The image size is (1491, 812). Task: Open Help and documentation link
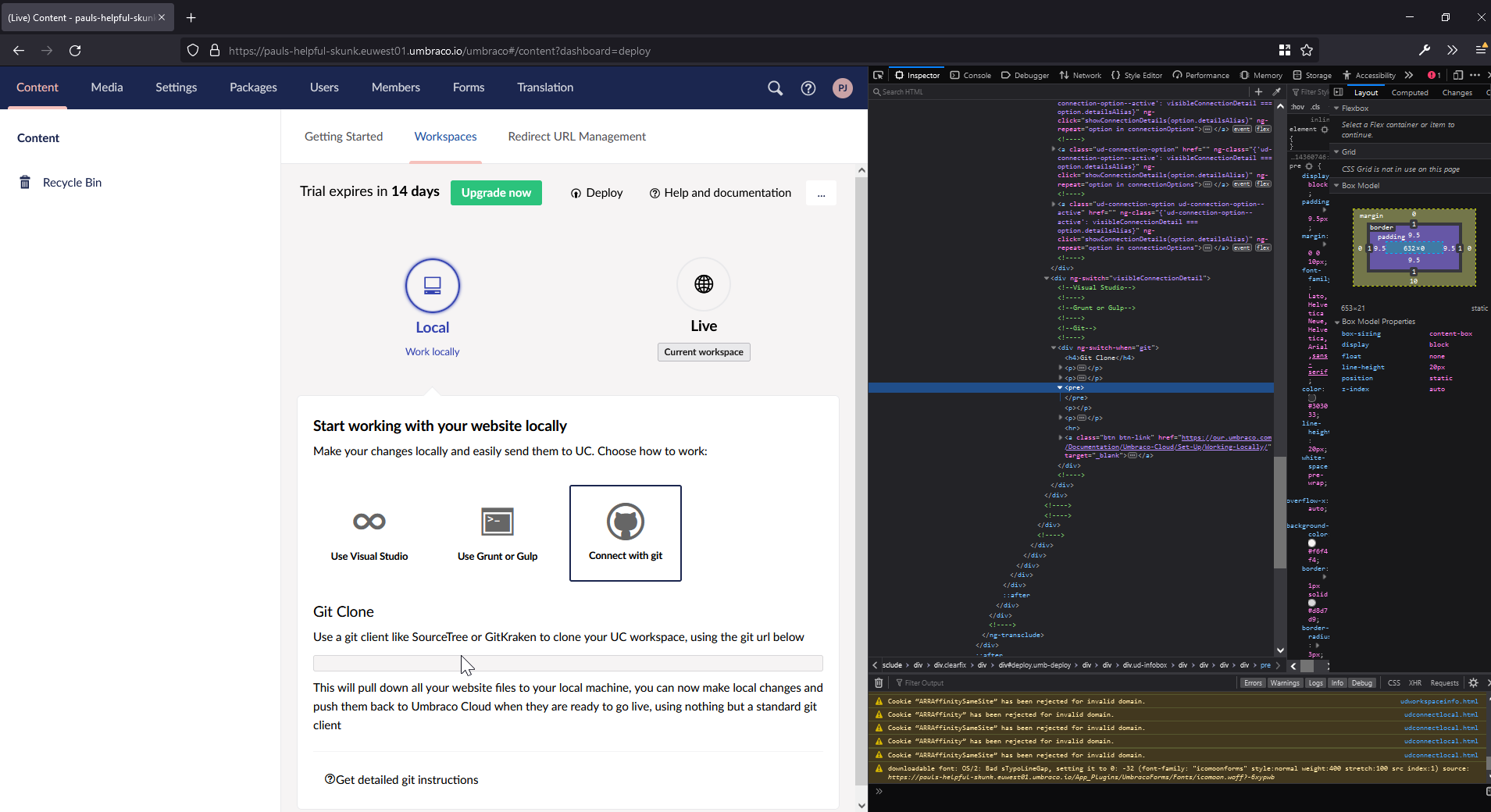(720, 193)
